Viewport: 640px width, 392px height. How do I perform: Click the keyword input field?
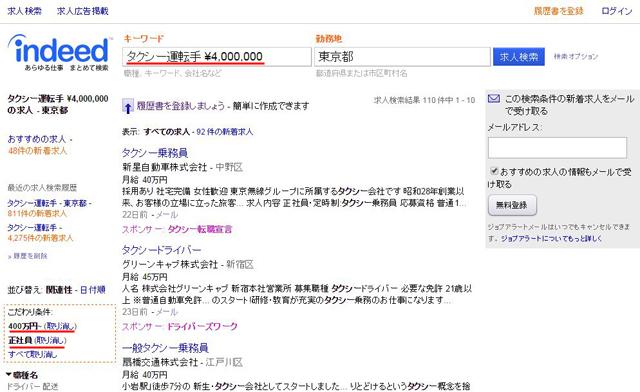tap(217, 57)
